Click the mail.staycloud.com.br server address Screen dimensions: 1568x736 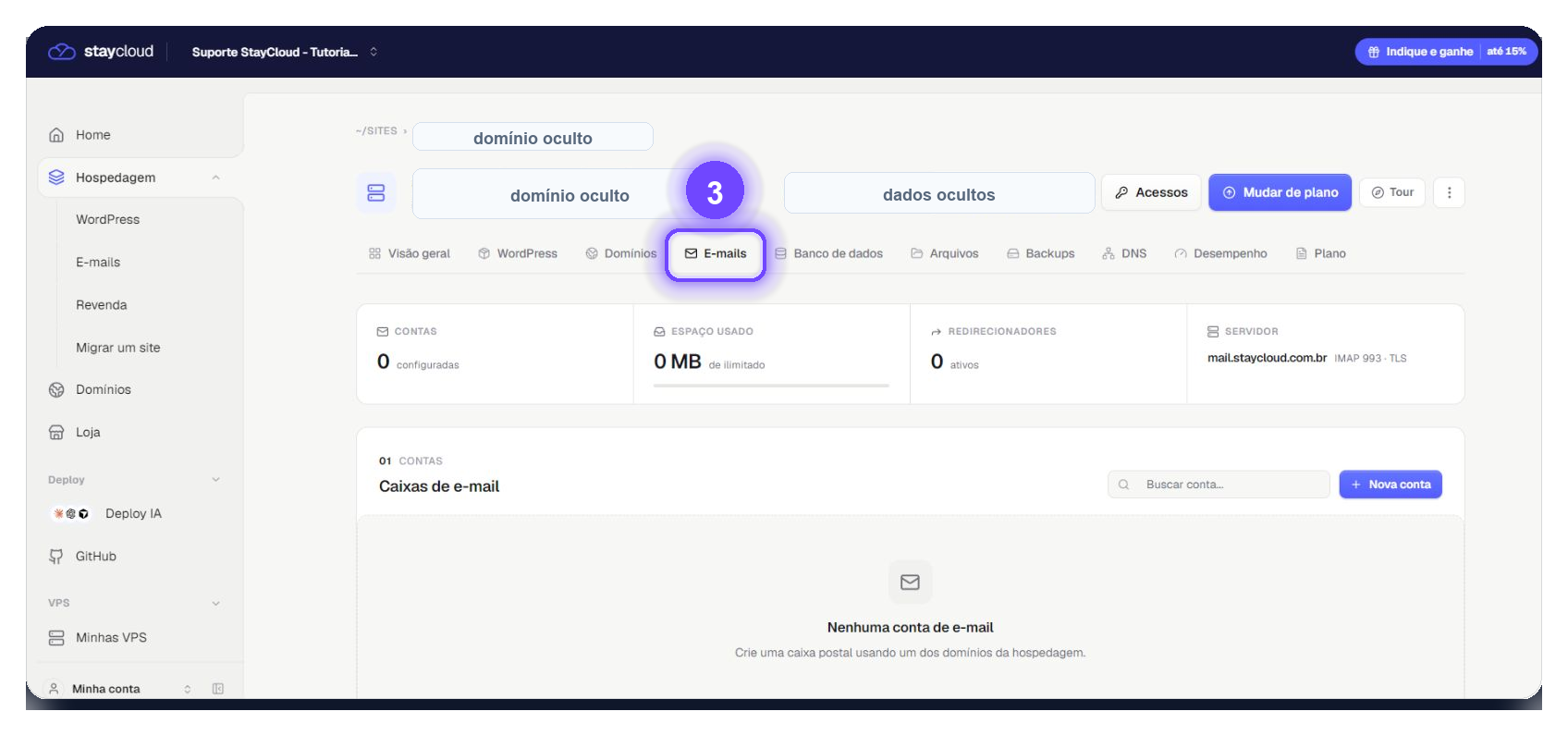[x=1267, y=358]
